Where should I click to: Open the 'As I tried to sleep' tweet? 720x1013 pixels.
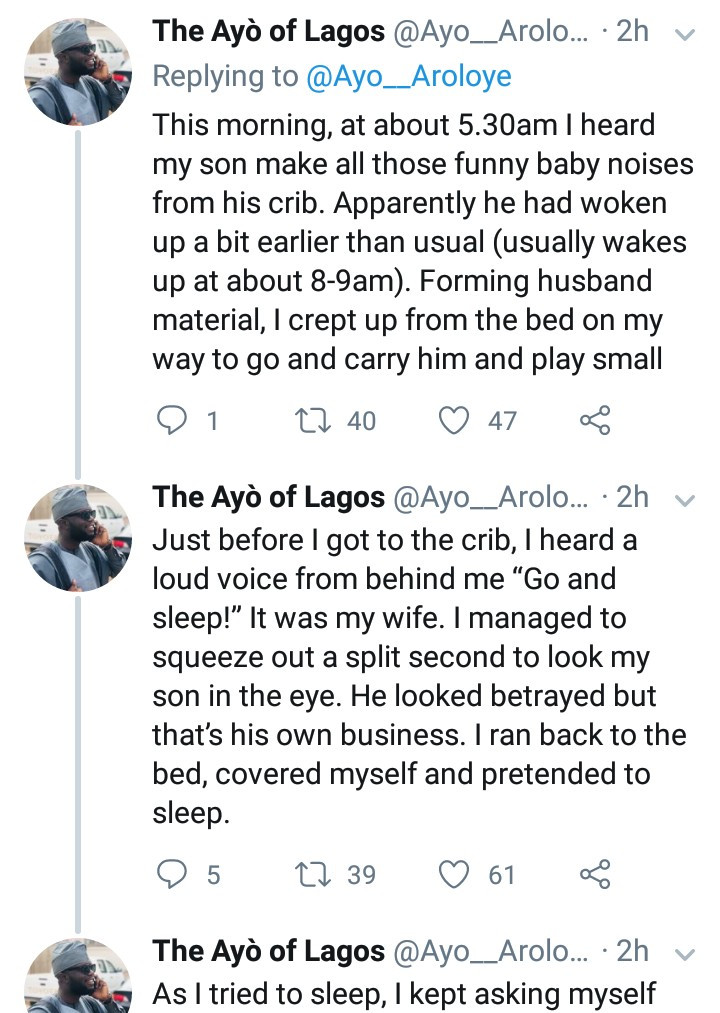[404, 994]
